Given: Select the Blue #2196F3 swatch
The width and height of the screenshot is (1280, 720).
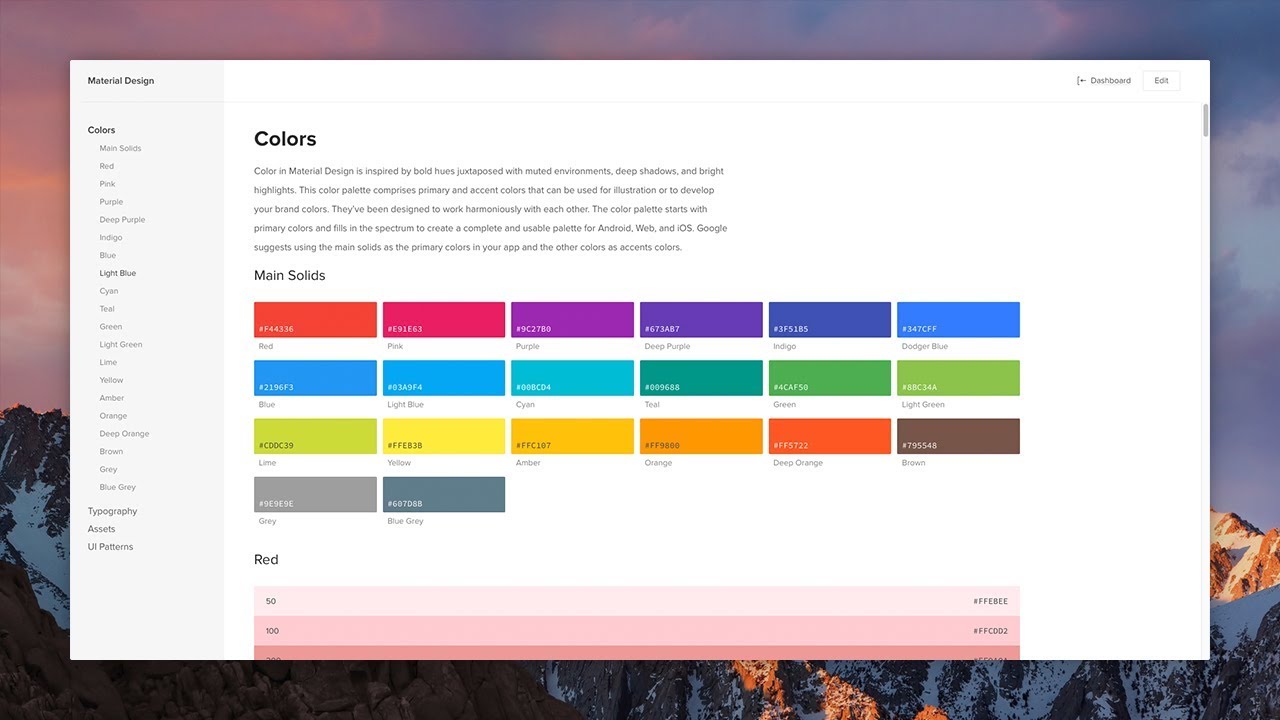Looking at the screenshot, I should coord(315,378).
